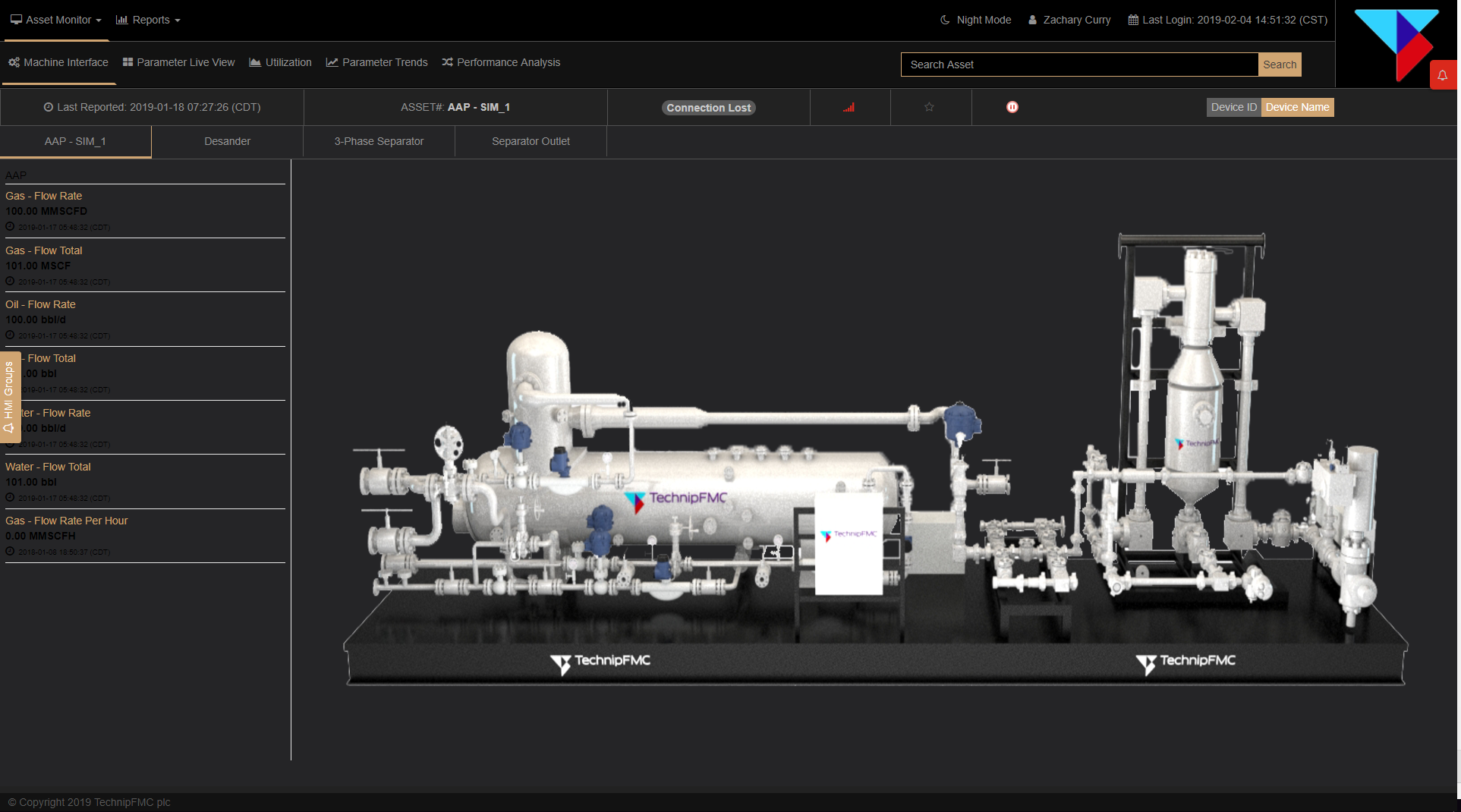Select the Water - Flow Total parameter
1461x812 pixels.
coord(49,467)
